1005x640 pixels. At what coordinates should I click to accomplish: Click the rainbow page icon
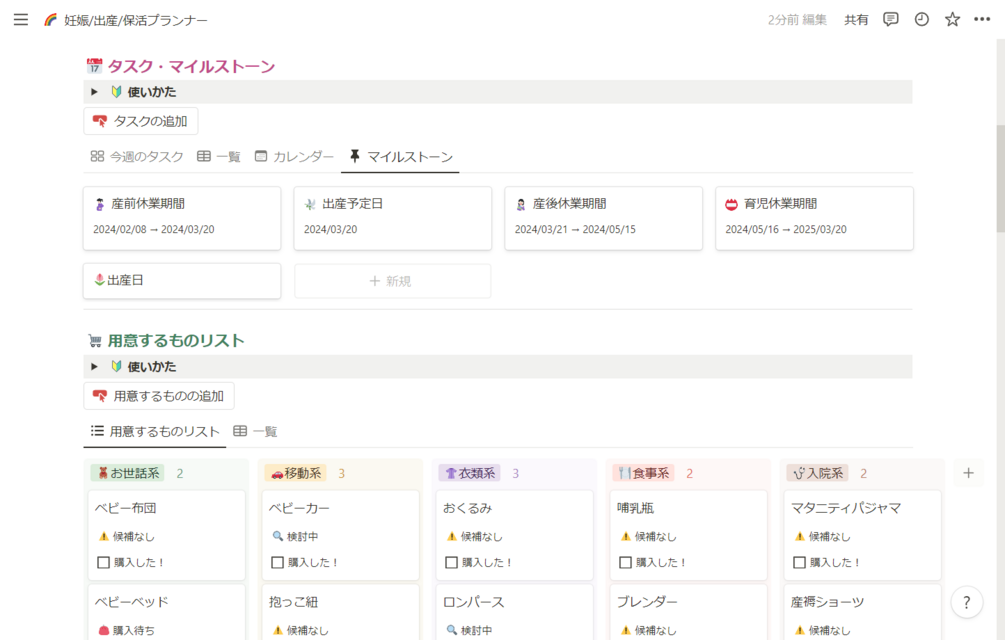point(50,20)
